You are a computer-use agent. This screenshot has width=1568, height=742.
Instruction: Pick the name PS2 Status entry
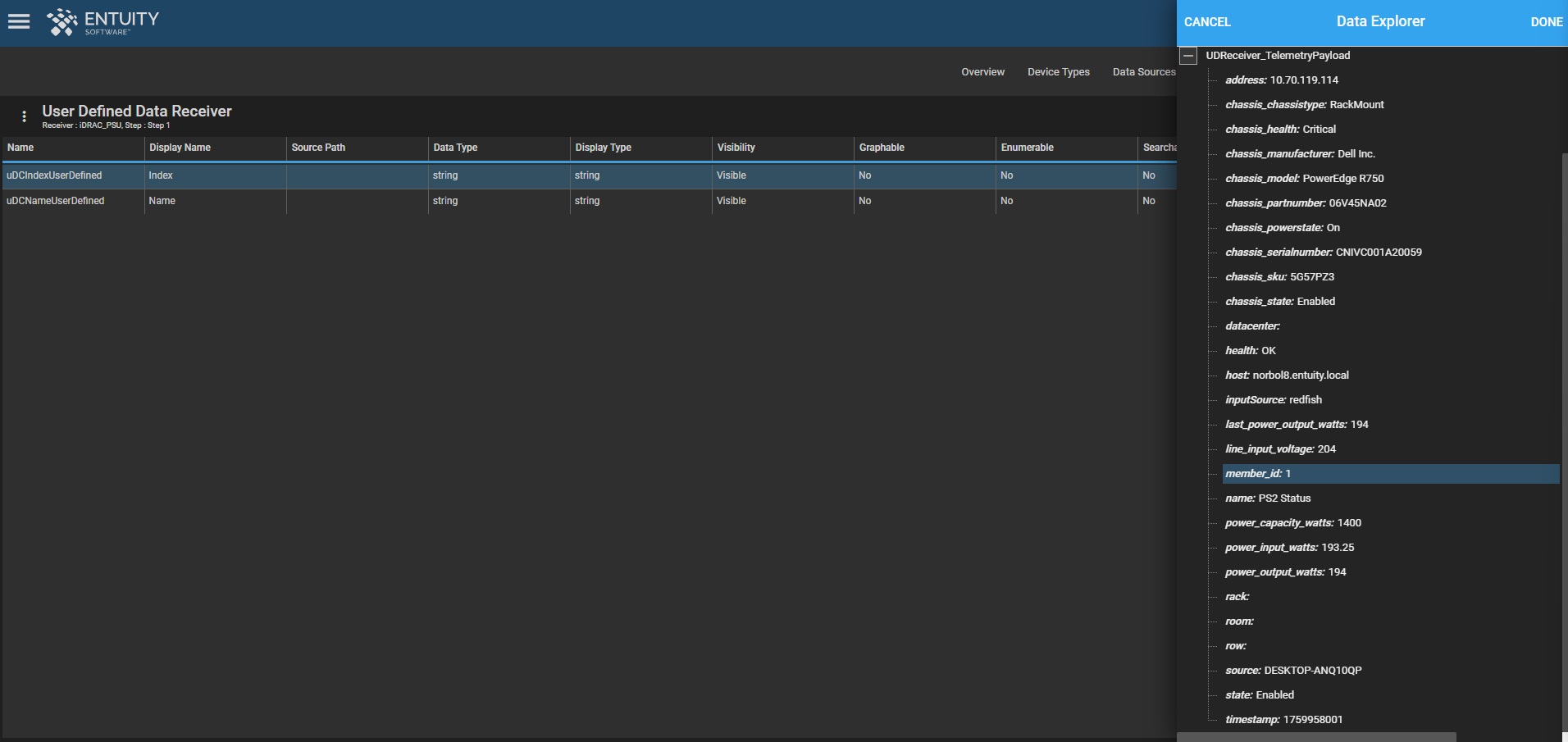[1268, 498]
